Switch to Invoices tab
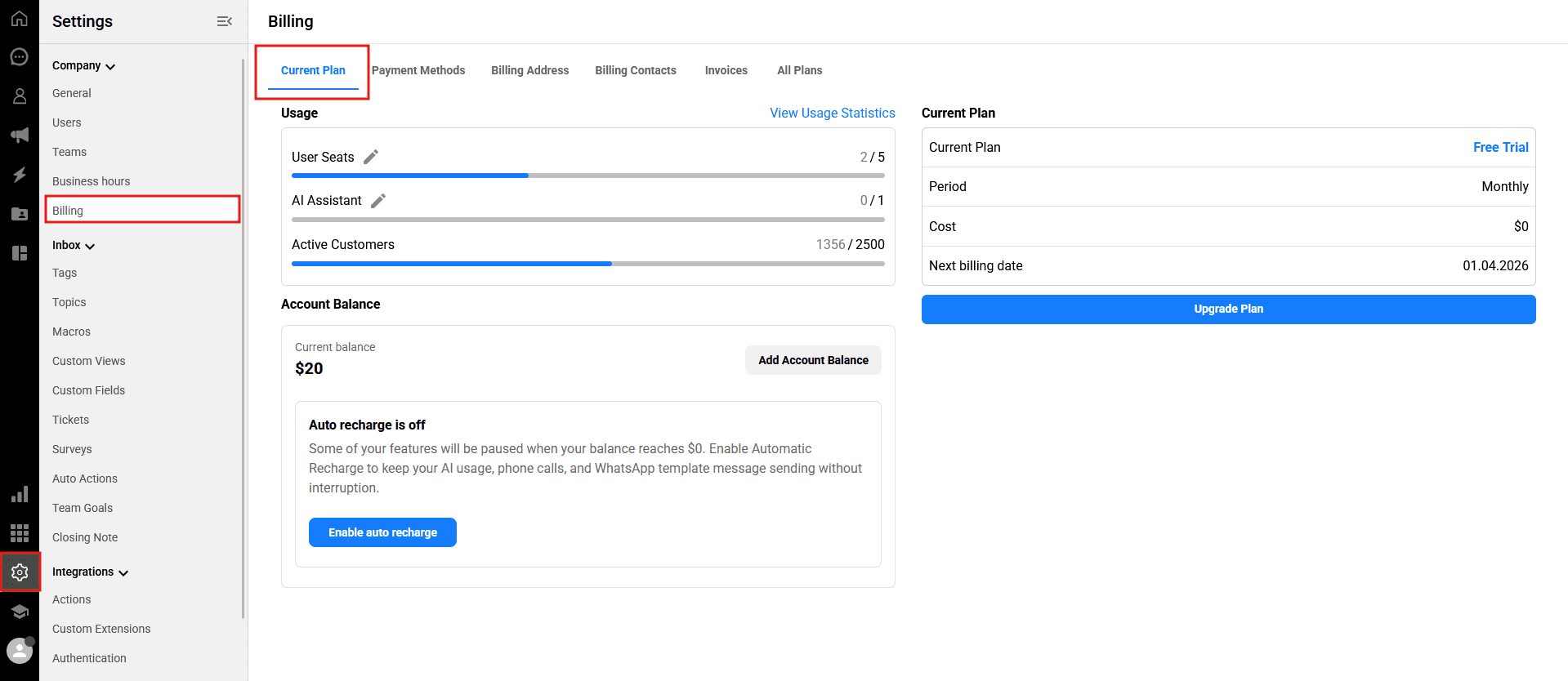 [726, 70]
